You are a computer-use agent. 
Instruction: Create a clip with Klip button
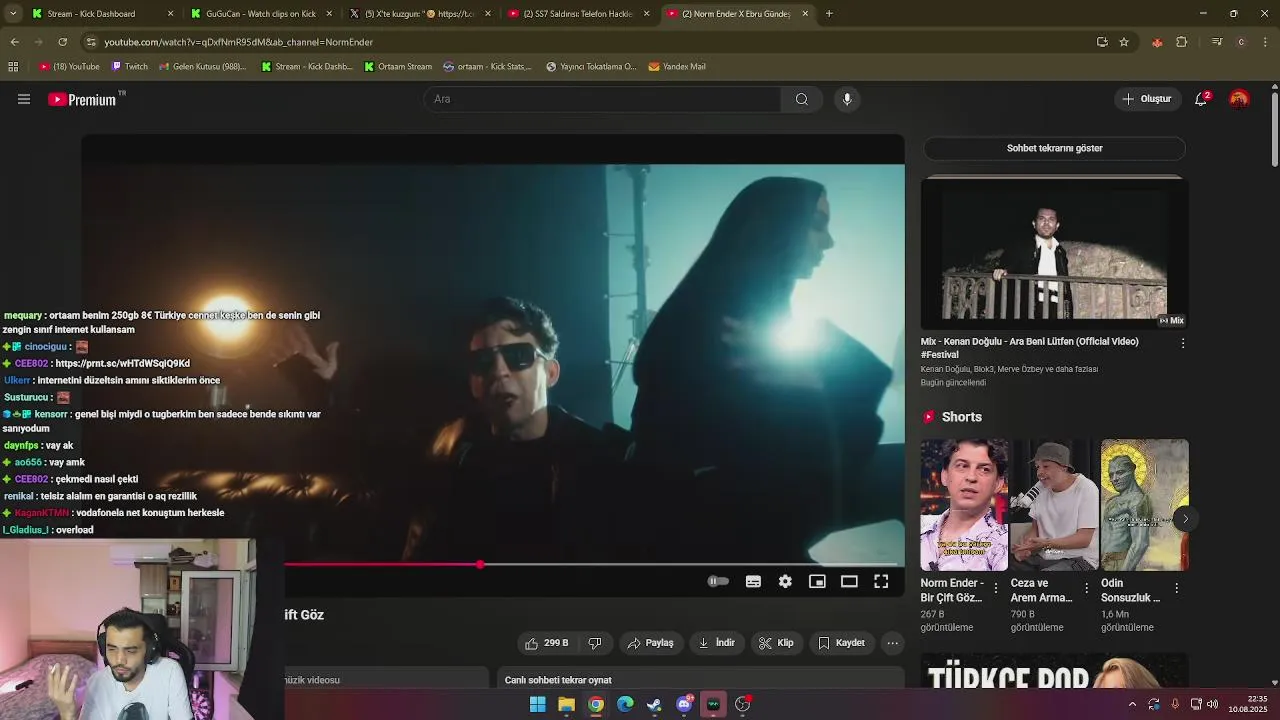776,643
